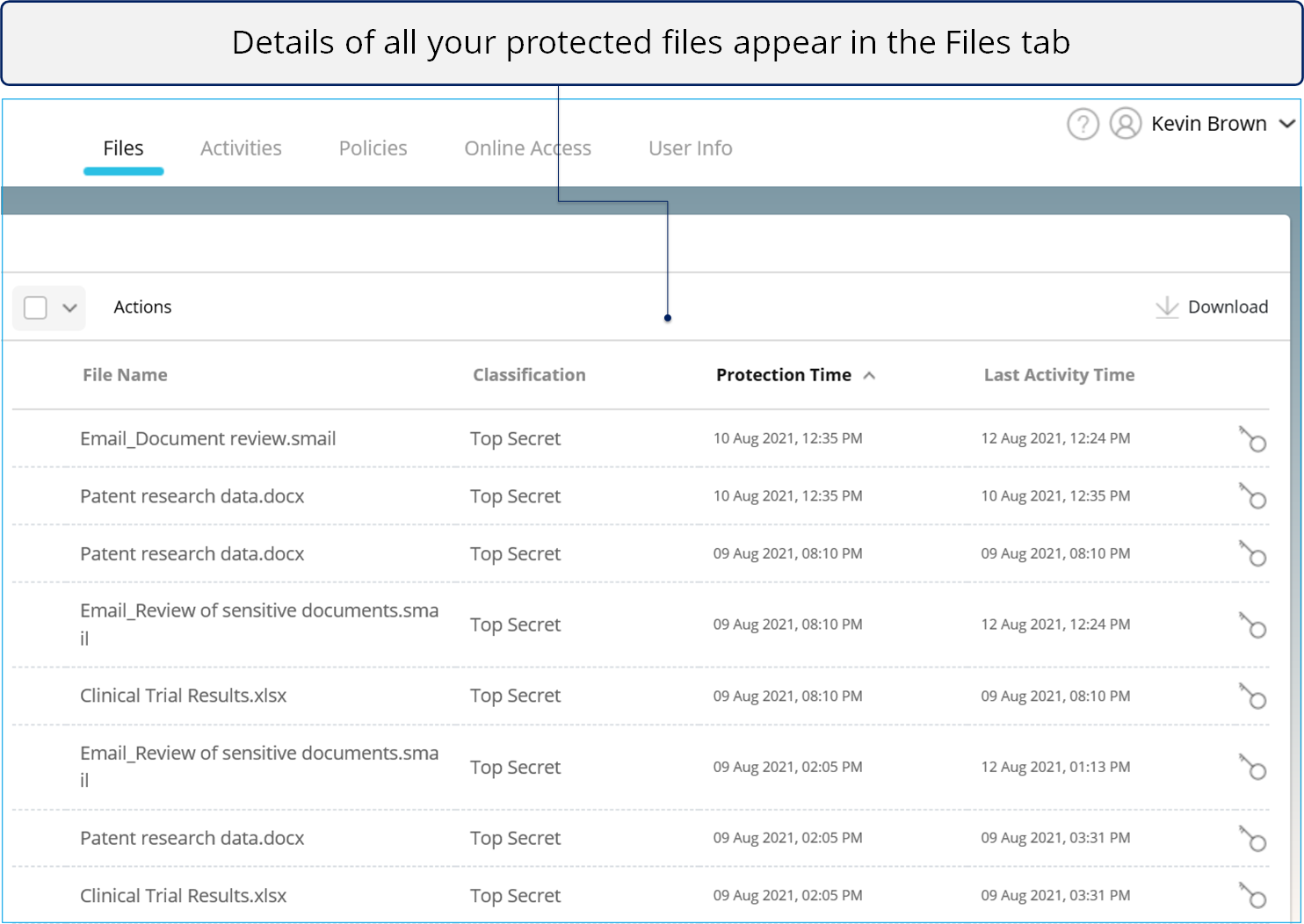Click key icon for last Clinical Trial Results.xlsx
The height and width of the screenshot is (924, 1304).
(1252, 895)
